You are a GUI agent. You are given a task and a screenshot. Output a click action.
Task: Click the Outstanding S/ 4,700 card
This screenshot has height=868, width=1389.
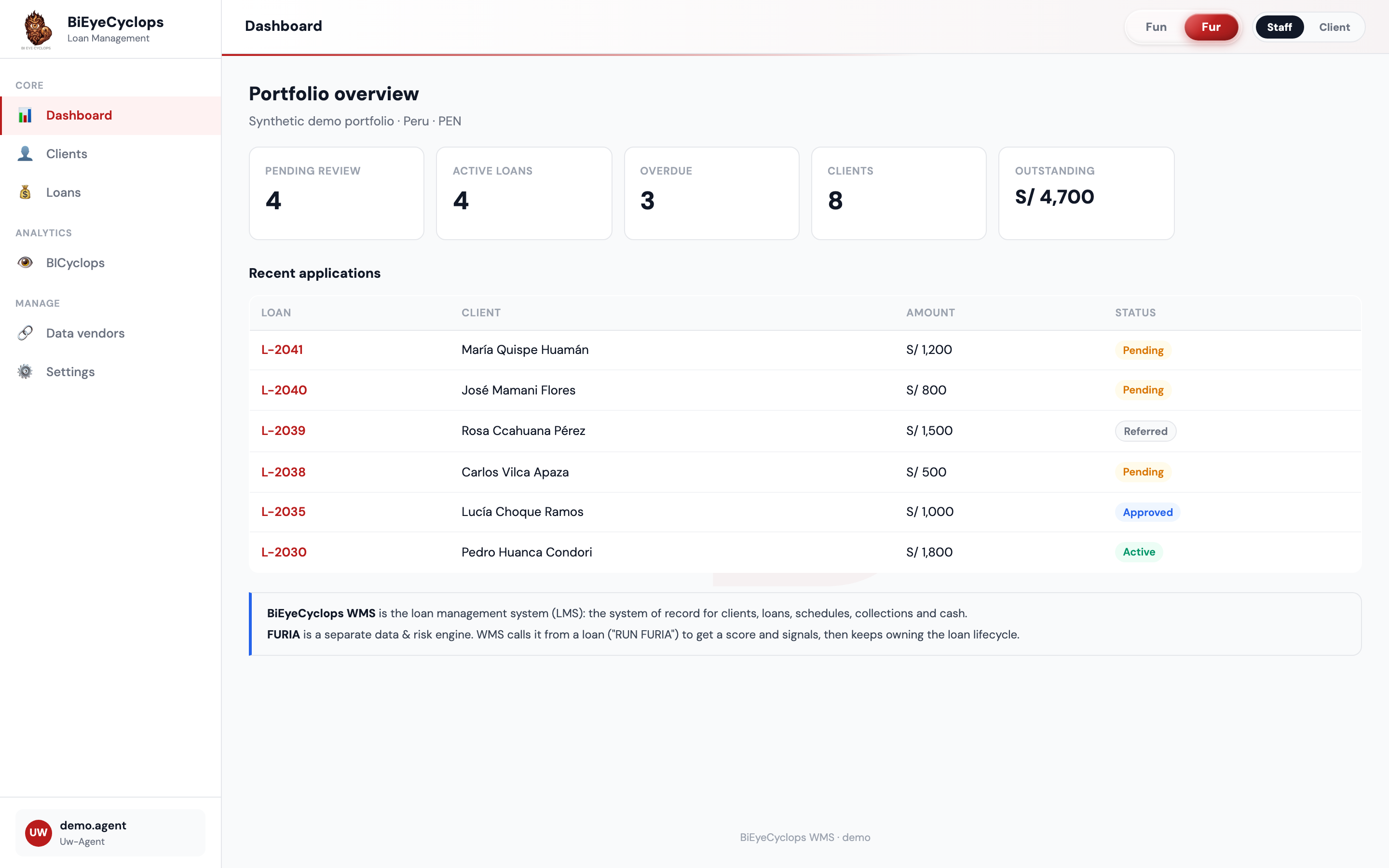tap(1087, 193)
